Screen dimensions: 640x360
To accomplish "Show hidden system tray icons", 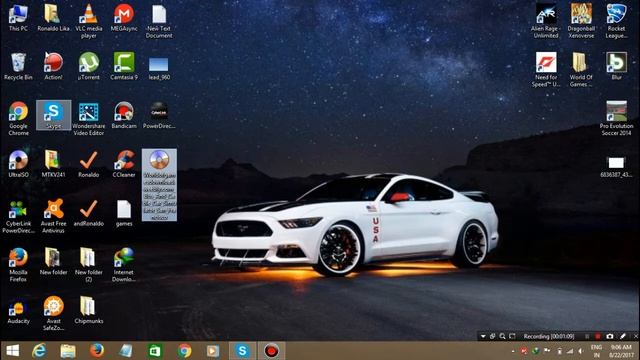I will pyautogui.click(x=513, y=351).
